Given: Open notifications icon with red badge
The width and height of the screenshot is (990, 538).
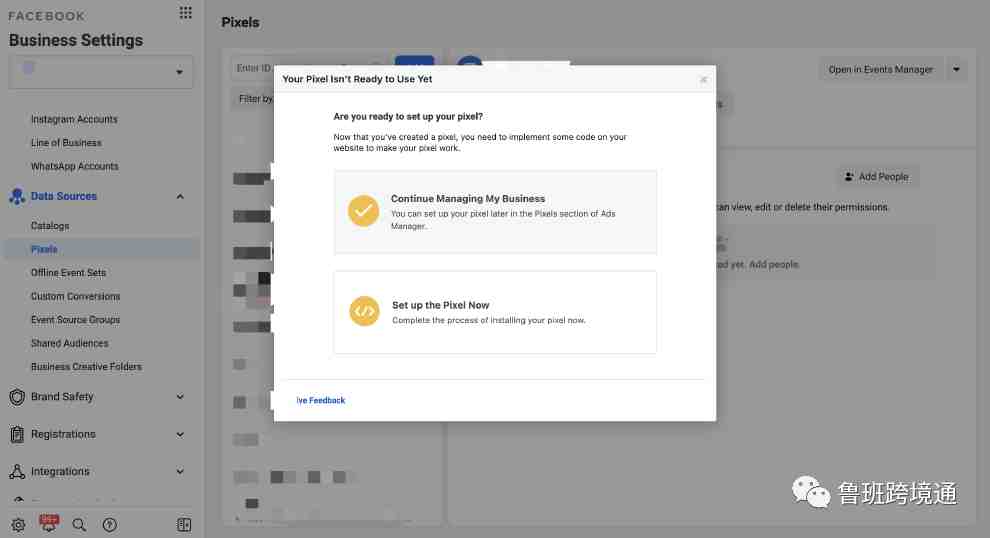Looking at the screenshot, I should point(49,523).
